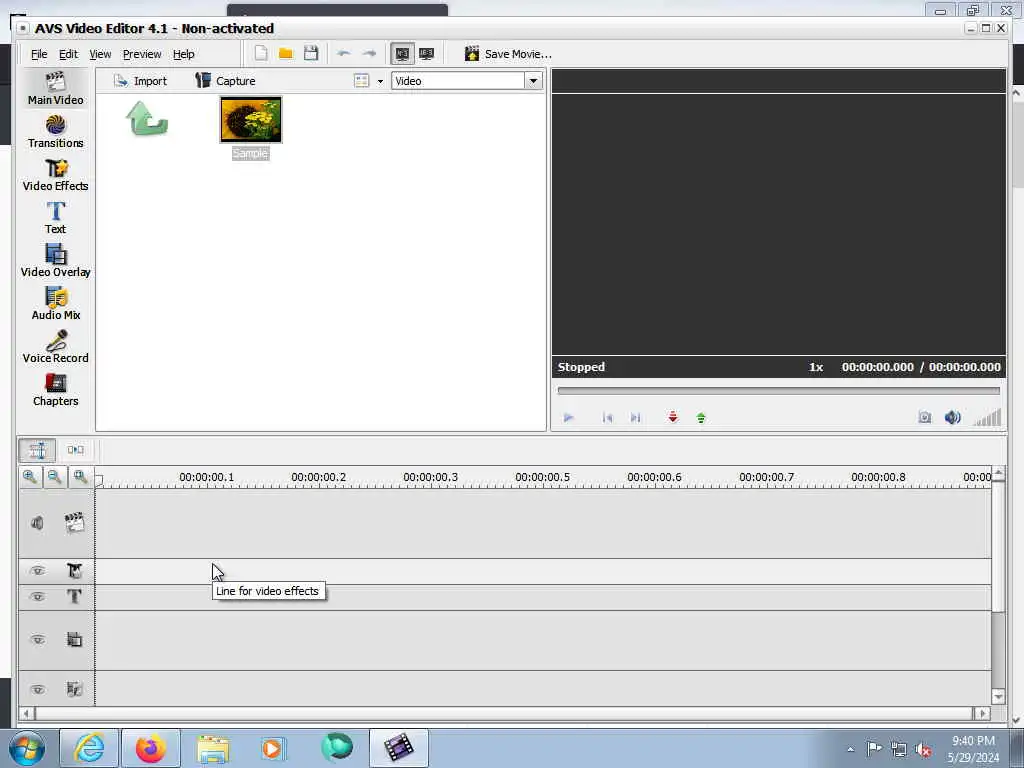The image size is (1024, 768).
Task: Open Windows Explorer from taskbar
Action: pyautogui.click(x=213, y=748)
